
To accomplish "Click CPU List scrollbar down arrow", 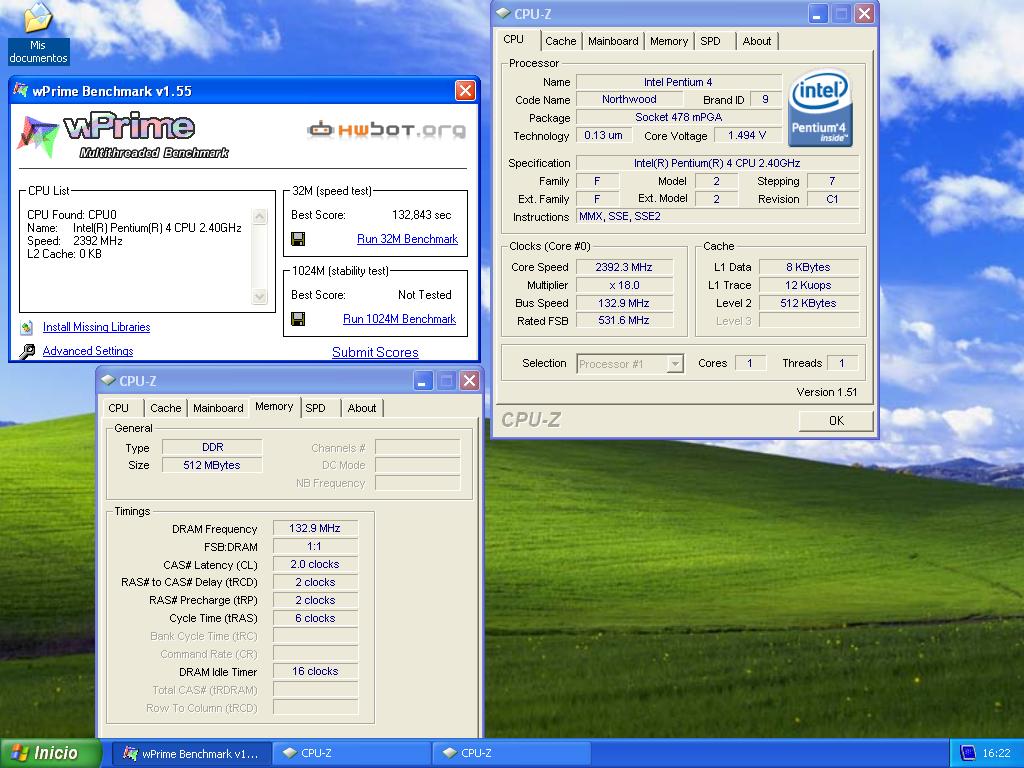I will (259, 297).
